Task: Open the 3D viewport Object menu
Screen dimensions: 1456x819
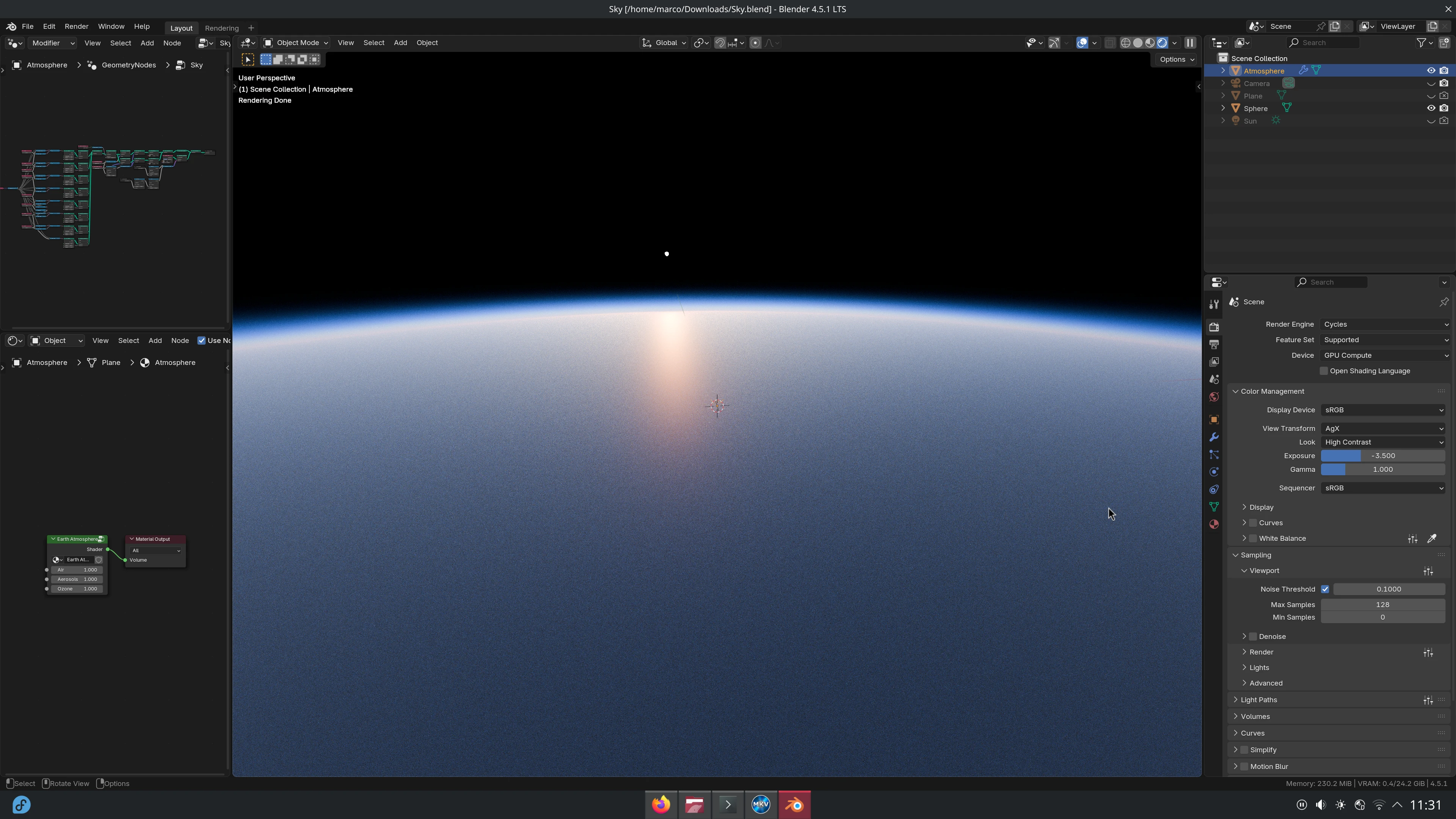Action: click(427, 43)
